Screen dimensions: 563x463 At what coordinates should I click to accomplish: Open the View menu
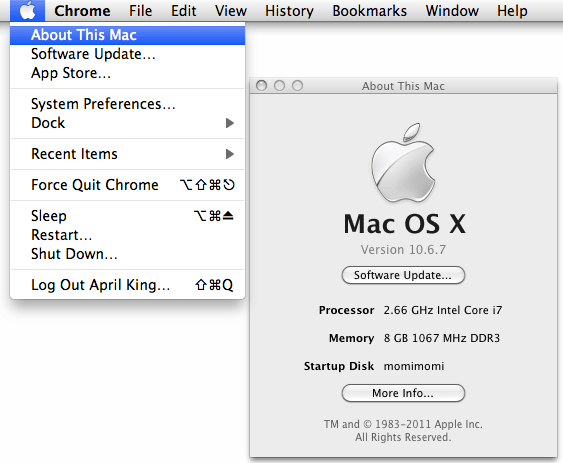click(231, 11)
